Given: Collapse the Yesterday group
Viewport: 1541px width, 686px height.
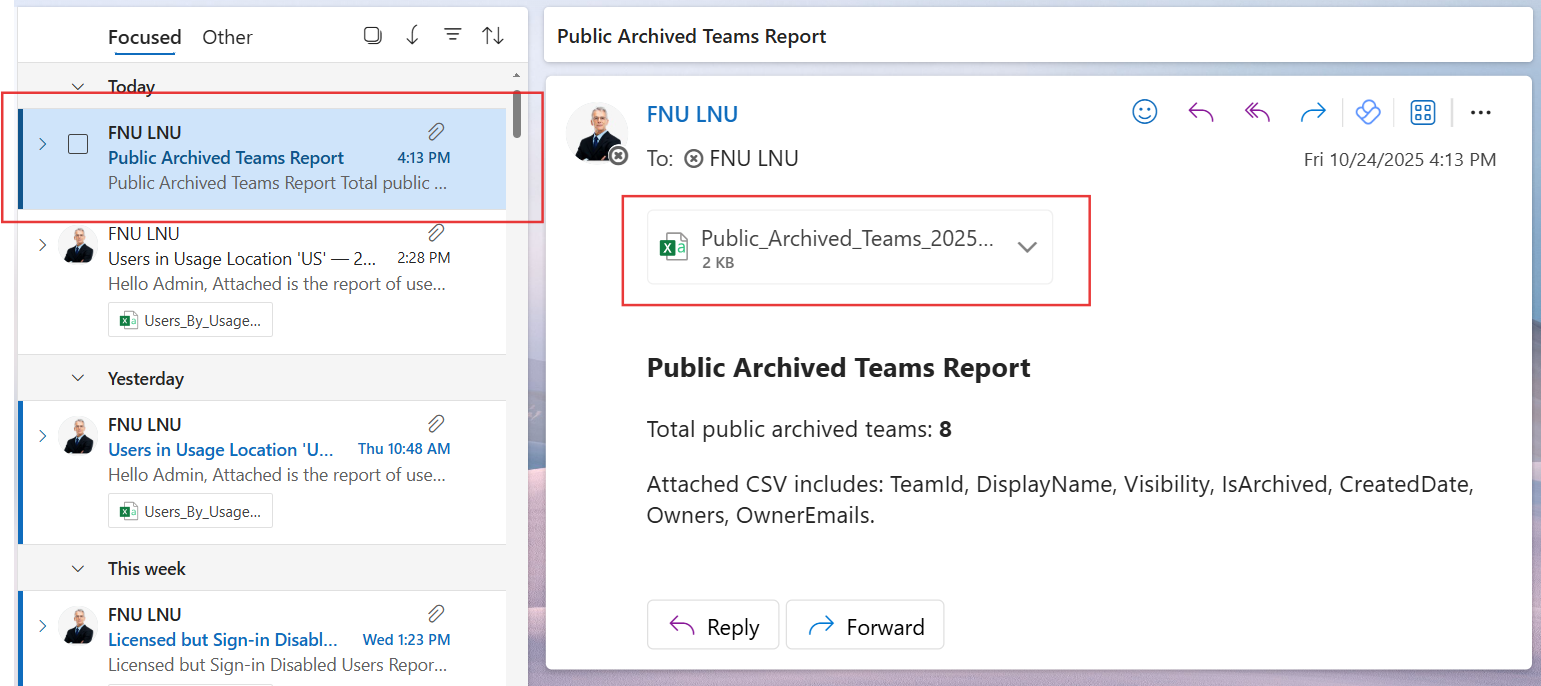Looking at the screenshot, I should (77, 379).
